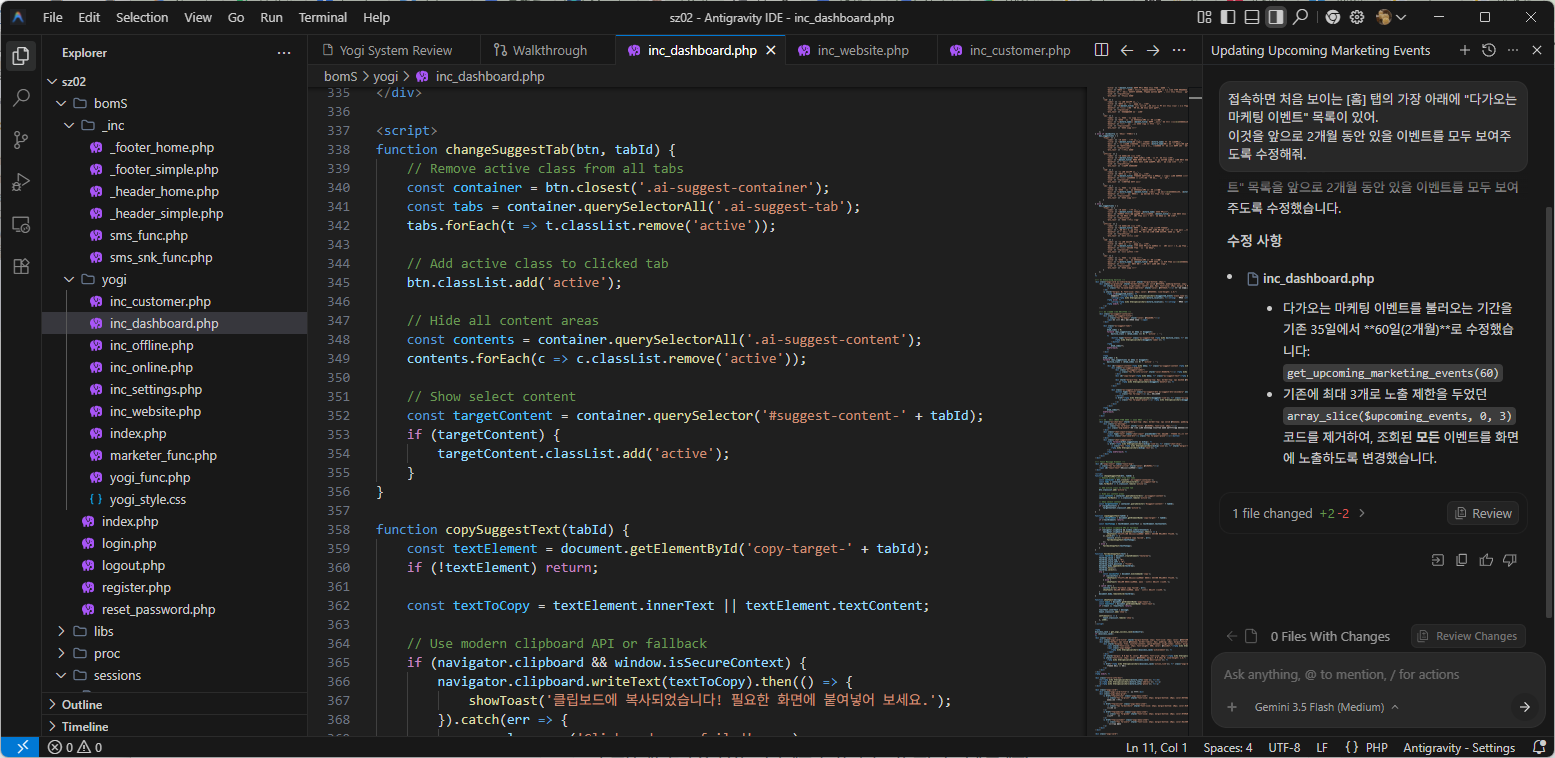Close the inc_dashboard.php tab
Screen dimensions: 1555x758
[770, 50]
